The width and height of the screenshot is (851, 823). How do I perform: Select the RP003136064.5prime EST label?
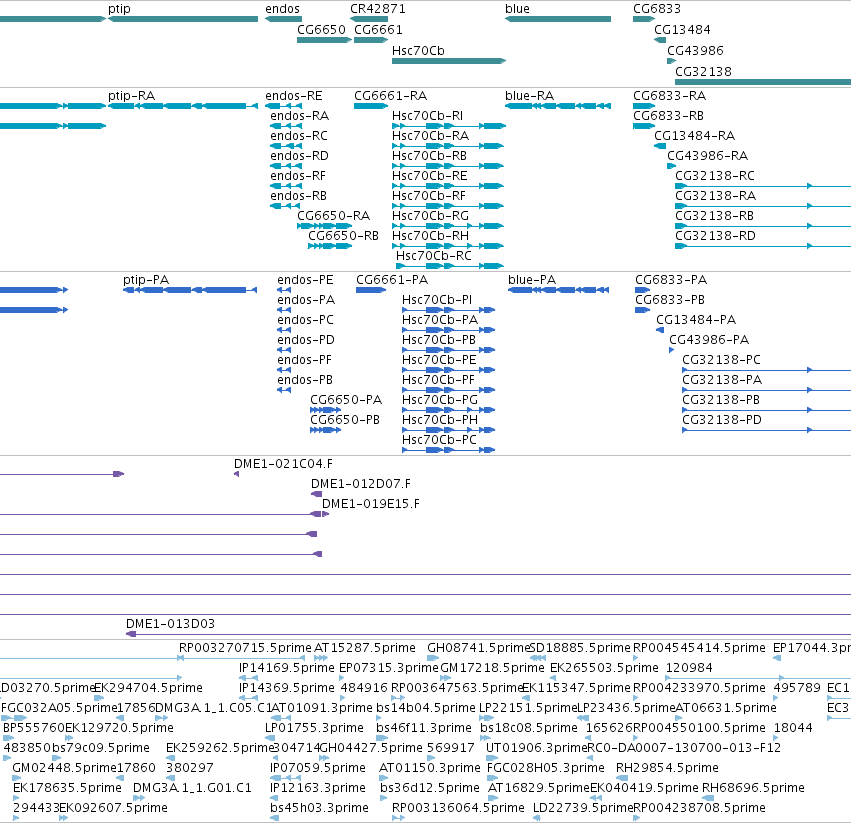tap(458, 808)
